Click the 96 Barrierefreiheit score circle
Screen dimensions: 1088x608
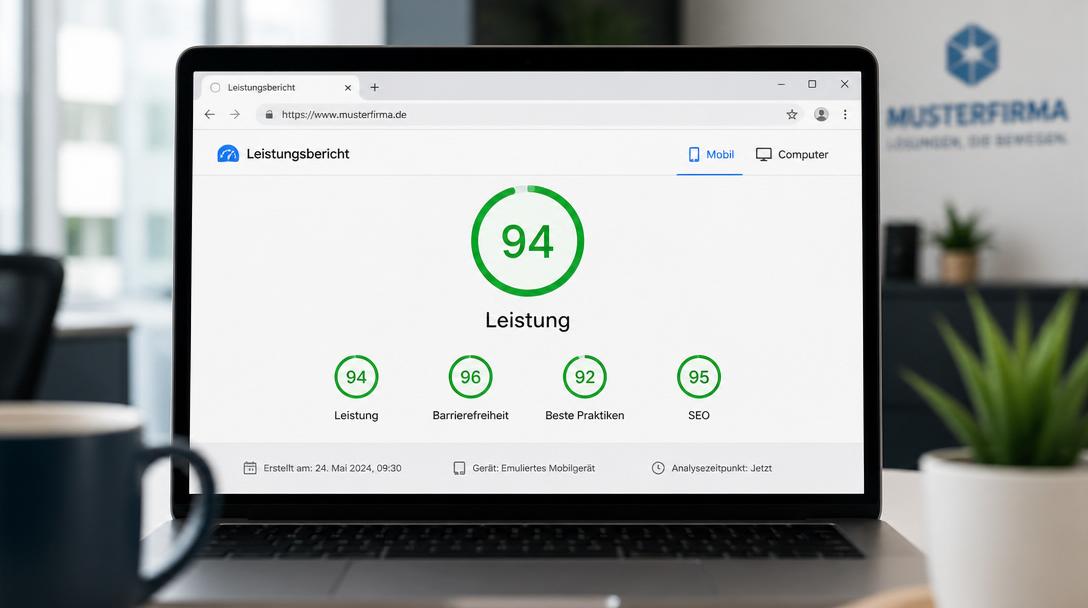coord(470,377)
